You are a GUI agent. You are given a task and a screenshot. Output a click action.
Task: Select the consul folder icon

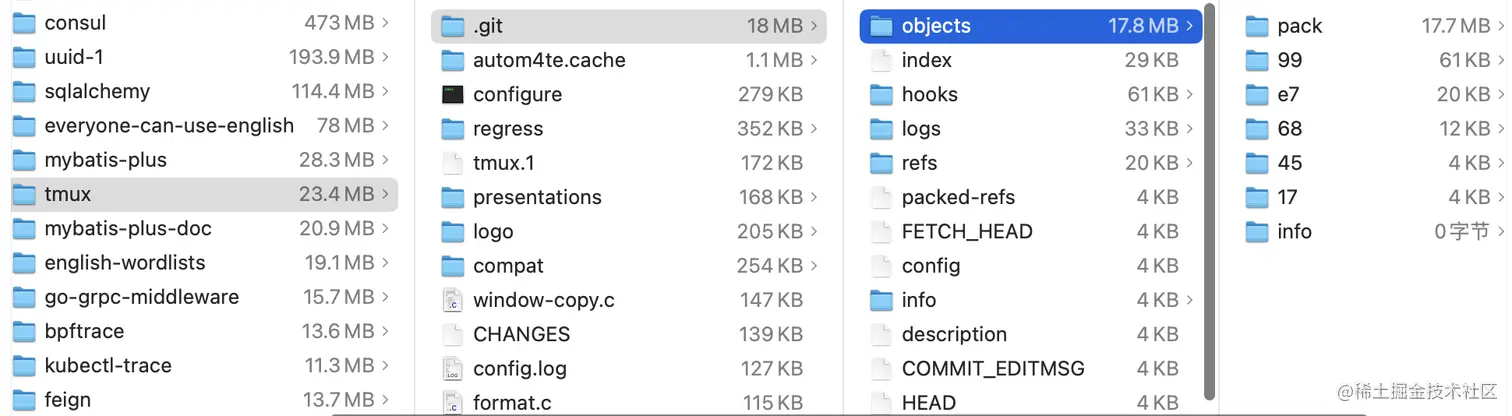pos(24,23)
